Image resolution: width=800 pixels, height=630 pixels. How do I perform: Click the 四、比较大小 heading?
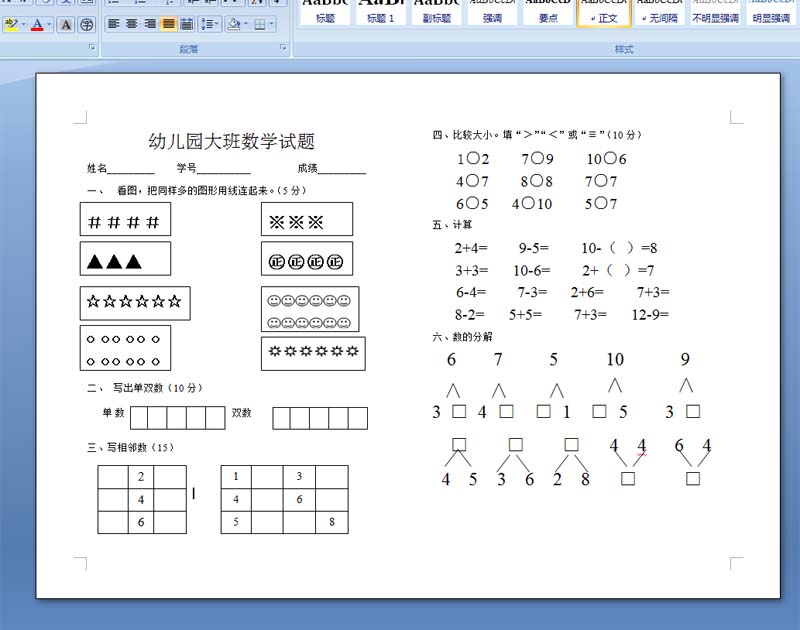coord(537,135)
